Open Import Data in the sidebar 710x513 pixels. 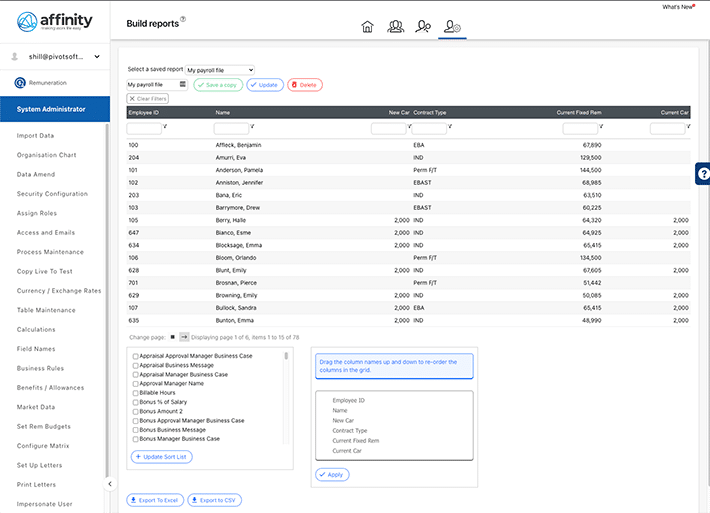(x=36, y=135)
